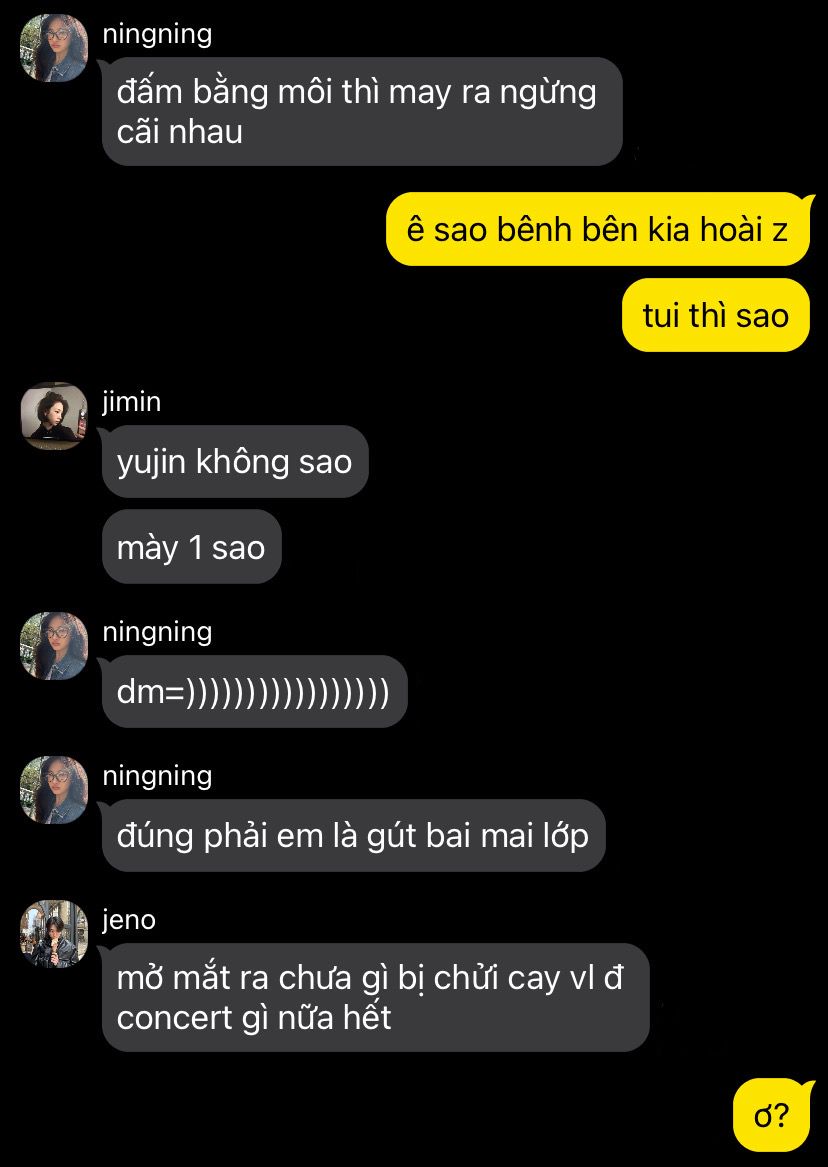Select the 'yujin không sao' bubble

tap(235, 461)
